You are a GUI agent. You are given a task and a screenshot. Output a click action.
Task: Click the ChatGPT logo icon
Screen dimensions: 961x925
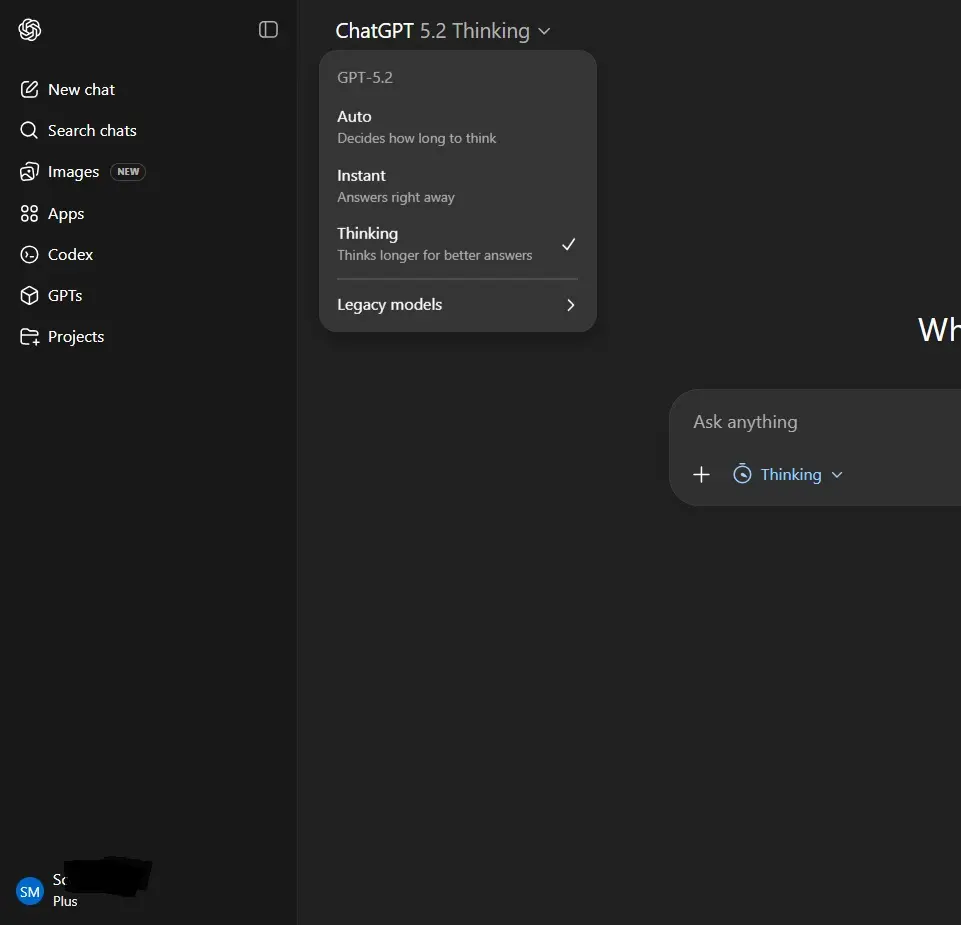coord(29,29)
